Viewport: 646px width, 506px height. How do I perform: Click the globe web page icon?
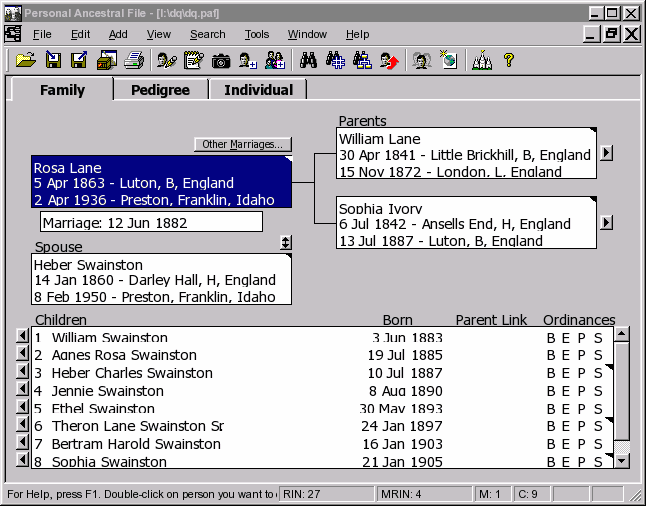[x=448, y=60]
